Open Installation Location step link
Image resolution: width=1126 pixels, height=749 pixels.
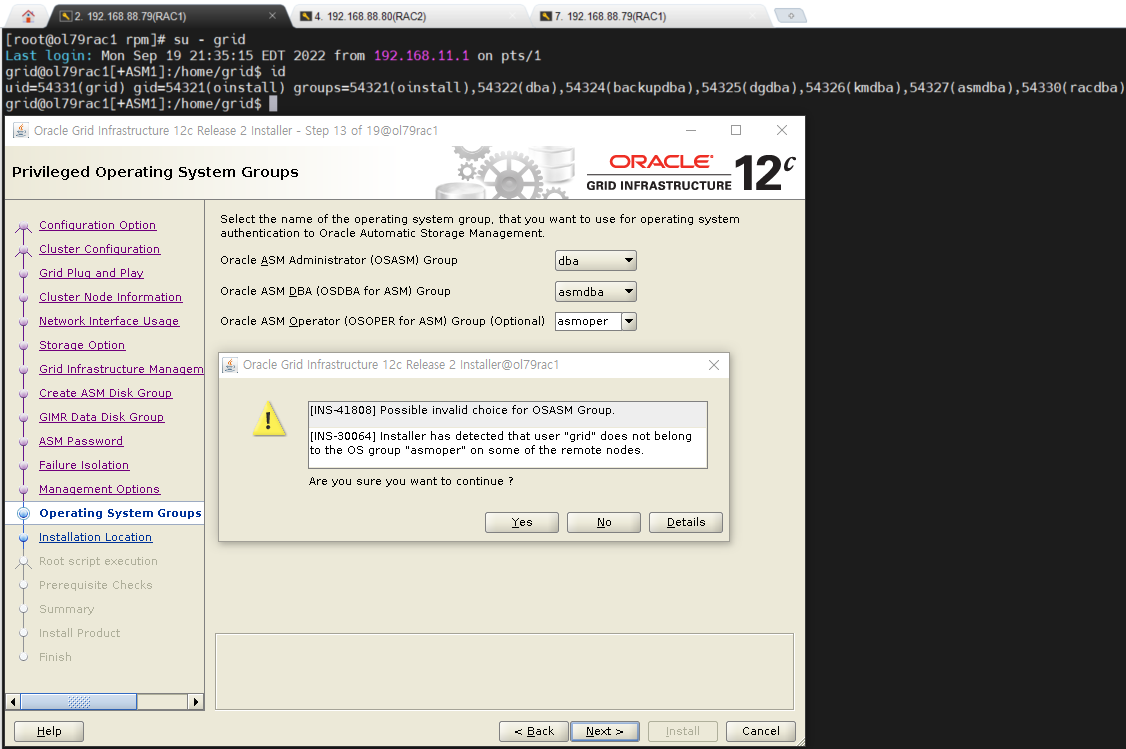pos(96,537)
